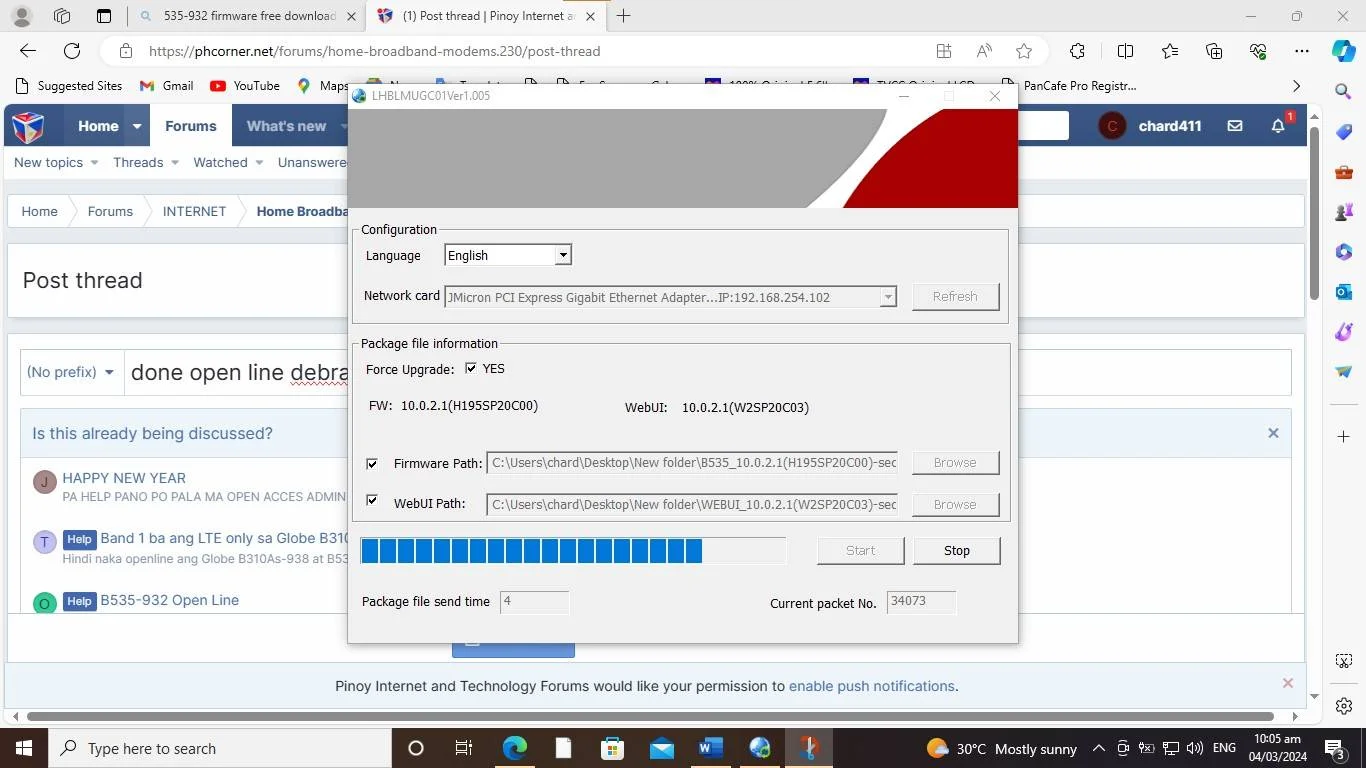Image resolution: width=1366 pixels, height=768 pixels.
Task: Toggle the Firmware Path checkbox
Action: [x=372, y=464]
